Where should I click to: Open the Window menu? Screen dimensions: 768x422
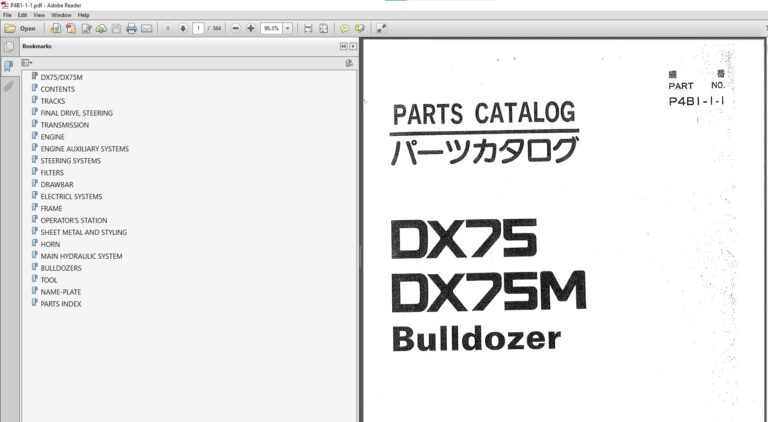tap(61, 15)
